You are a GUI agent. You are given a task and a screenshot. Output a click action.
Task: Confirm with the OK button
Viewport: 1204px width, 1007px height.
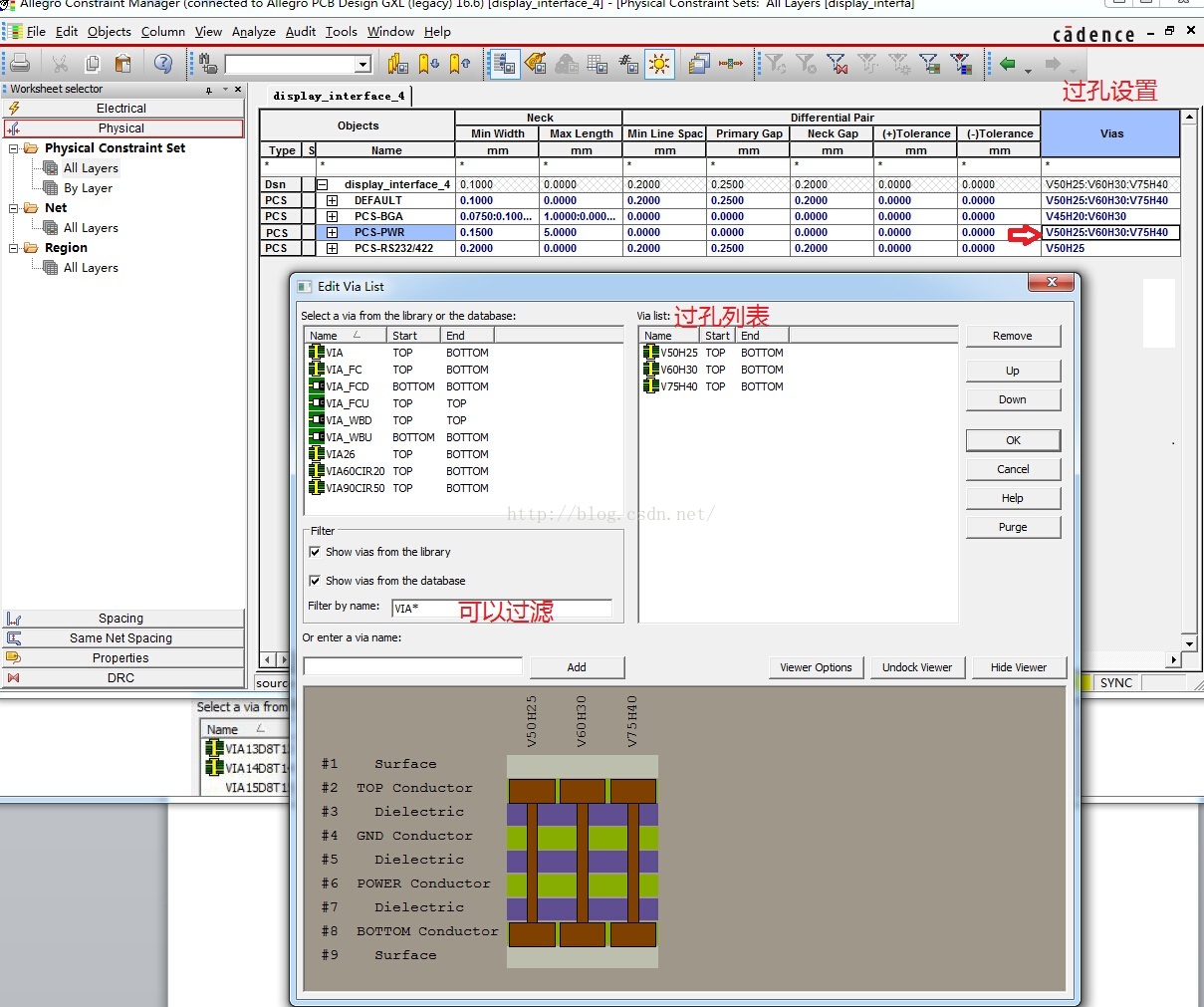coord(1013,440)
